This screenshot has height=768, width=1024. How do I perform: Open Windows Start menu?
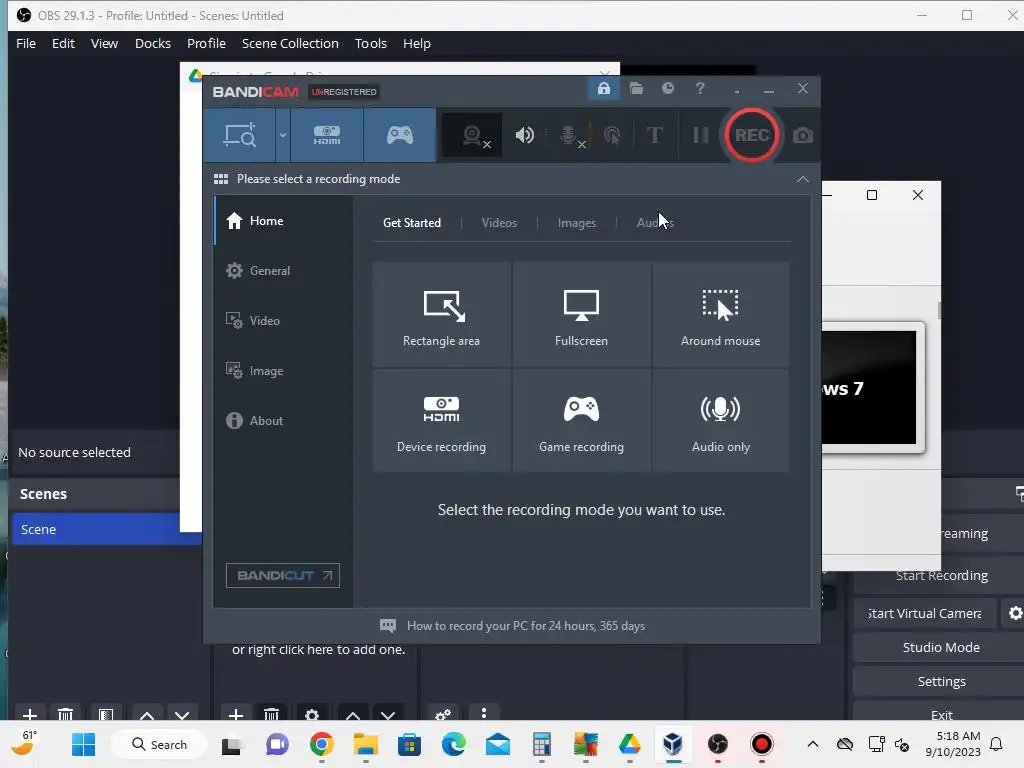(84, 744)
